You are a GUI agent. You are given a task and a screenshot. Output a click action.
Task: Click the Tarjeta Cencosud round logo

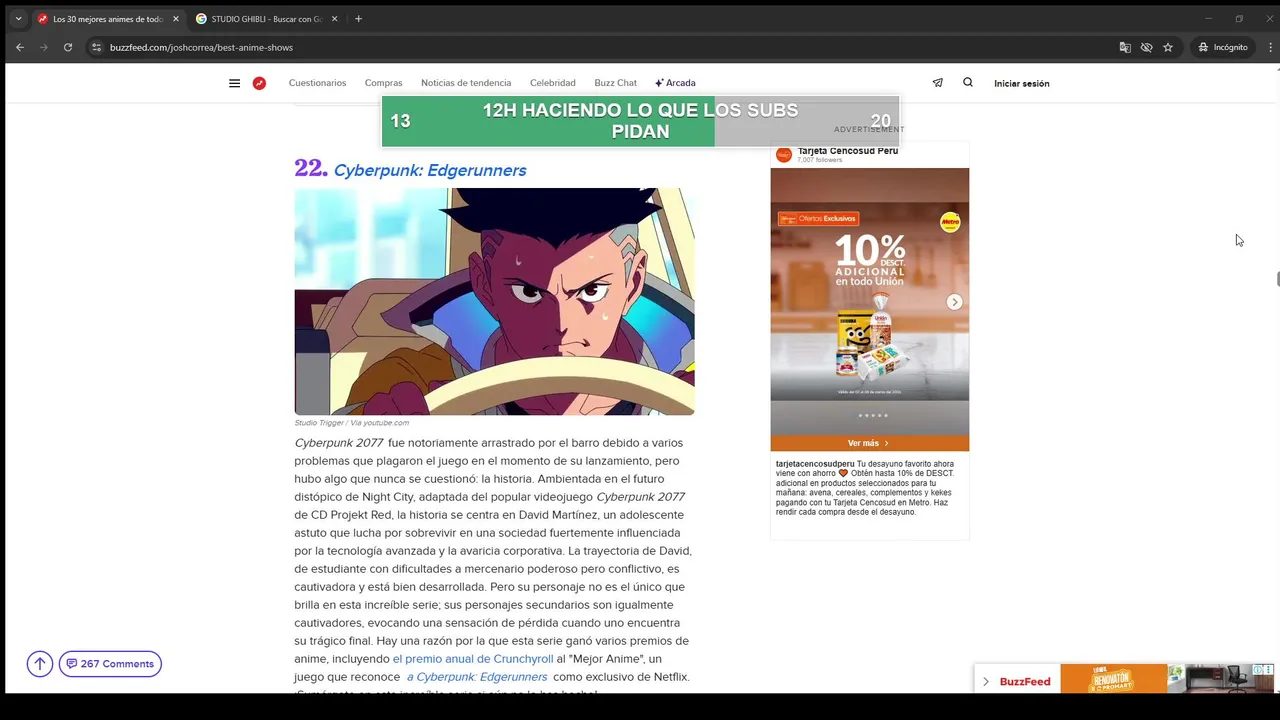(784, 154)
